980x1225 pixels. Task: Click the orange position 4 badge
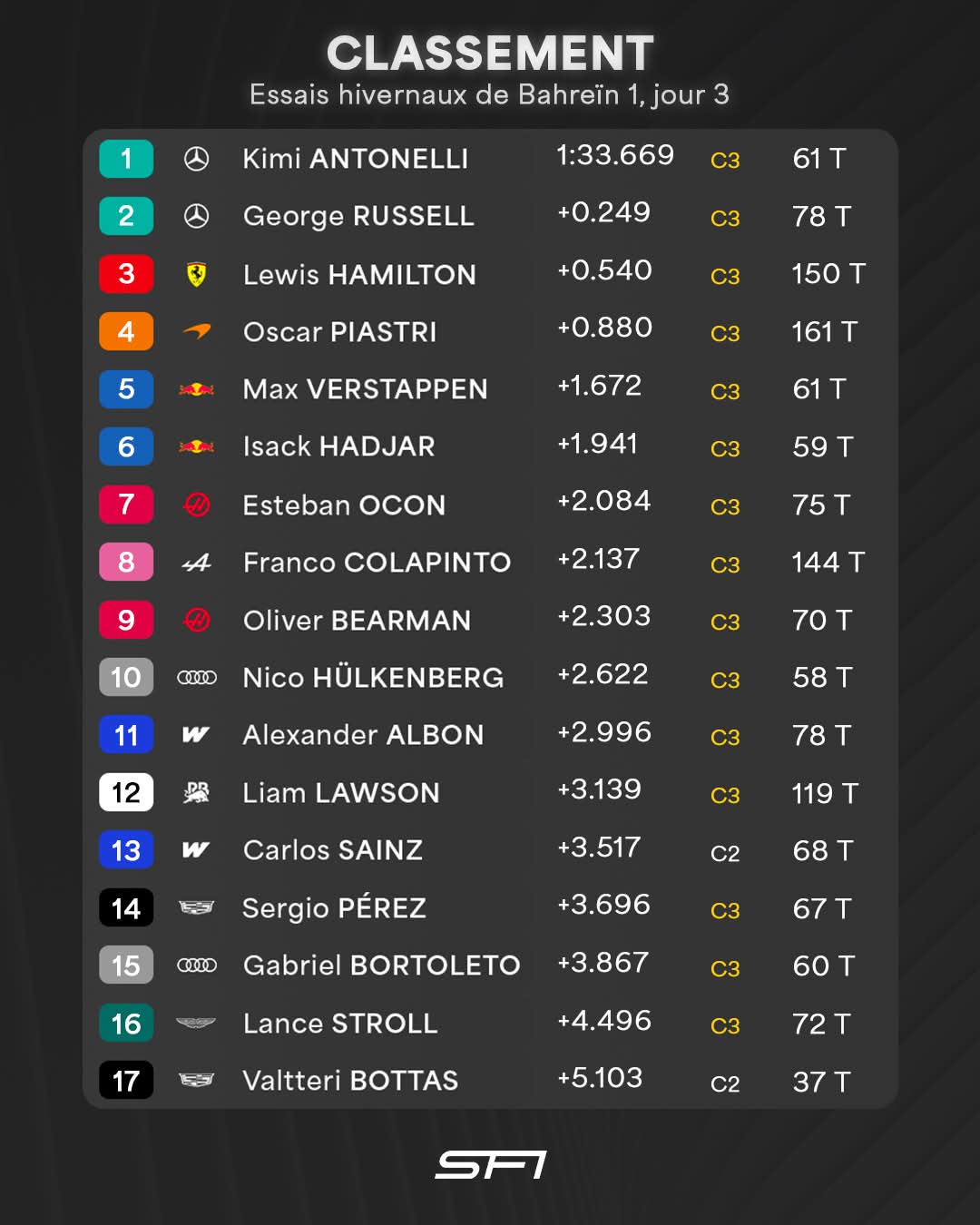pyautogui.click(x=126, y=332)
